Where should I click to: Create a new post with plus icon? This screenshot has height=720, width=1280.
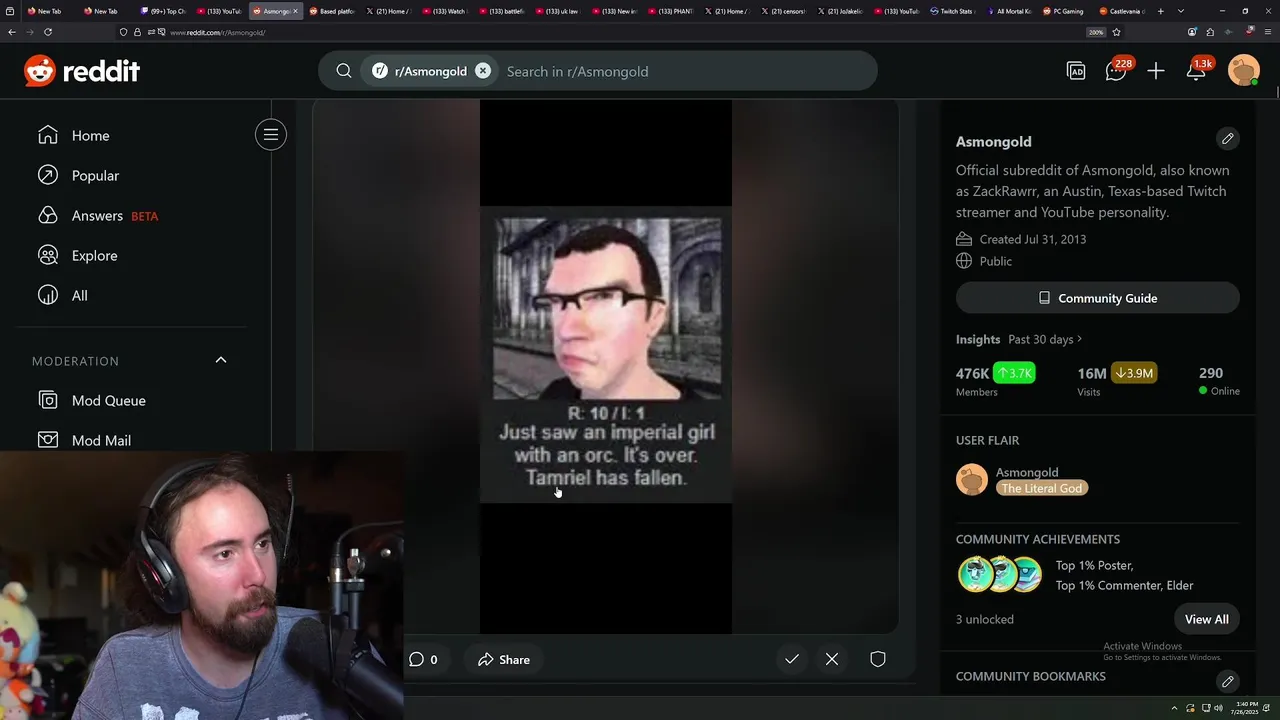[x=1156, y=71]
